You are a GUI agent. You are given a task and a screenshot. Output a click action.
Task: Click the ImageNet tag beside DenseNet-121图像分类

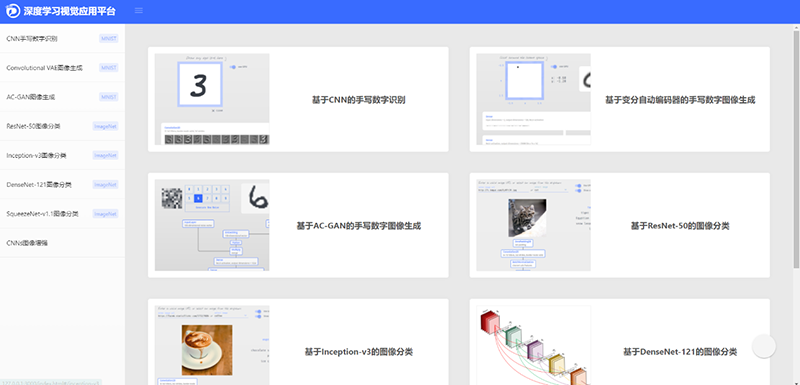(x=106, y=185)
